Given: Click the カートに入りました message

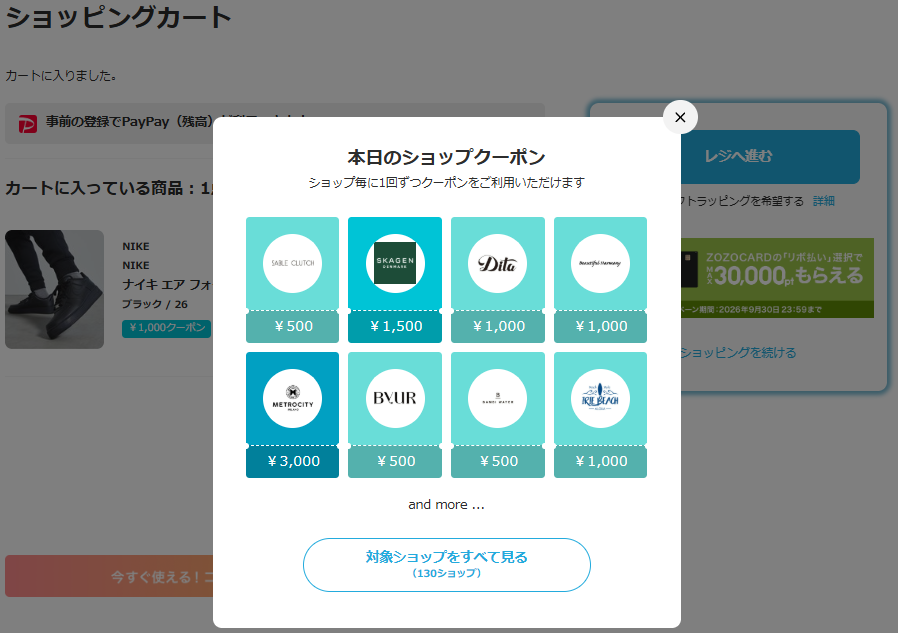Looking at the screenshot, I should pos(61,76).
